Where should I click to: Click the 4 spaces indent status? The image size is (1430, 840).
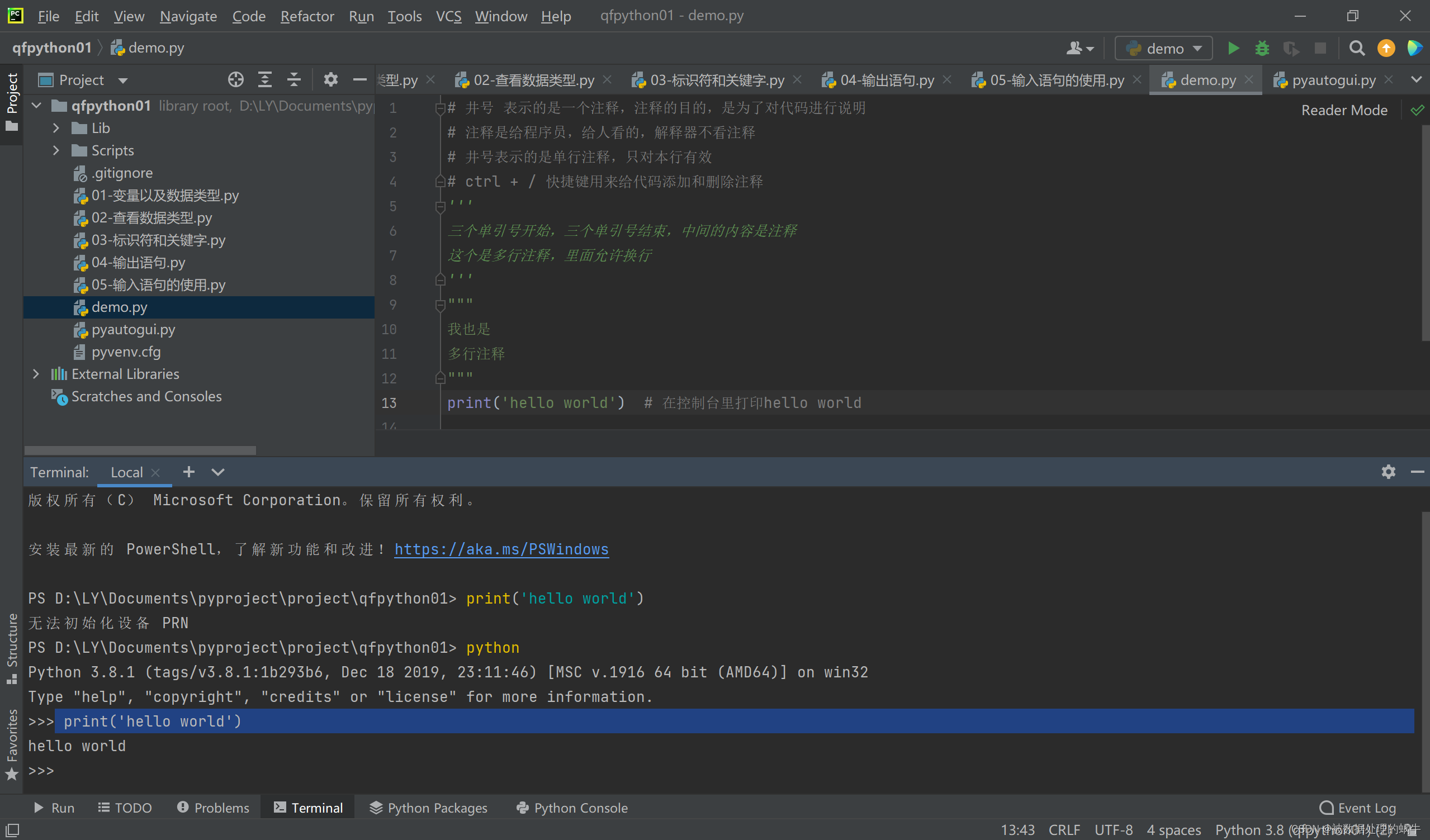pyautogui.click(x=1173, y=830)
